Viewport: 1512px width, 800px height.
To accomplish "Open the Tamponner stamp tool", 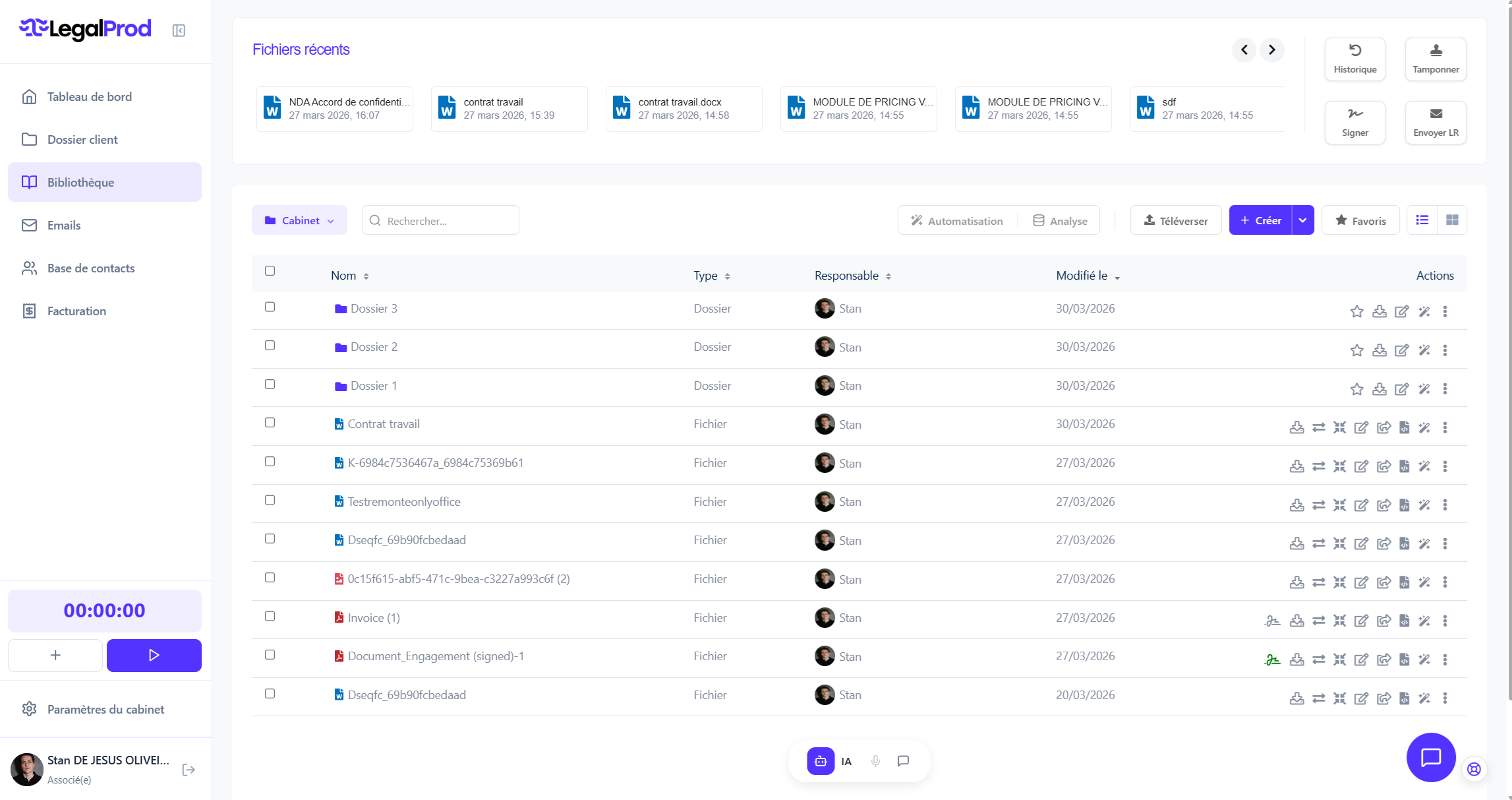I will coord(1435,59).
